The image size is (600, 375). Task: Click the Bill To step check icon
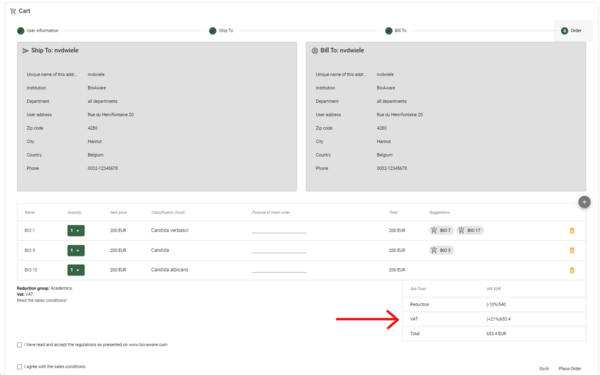point(389,31)
